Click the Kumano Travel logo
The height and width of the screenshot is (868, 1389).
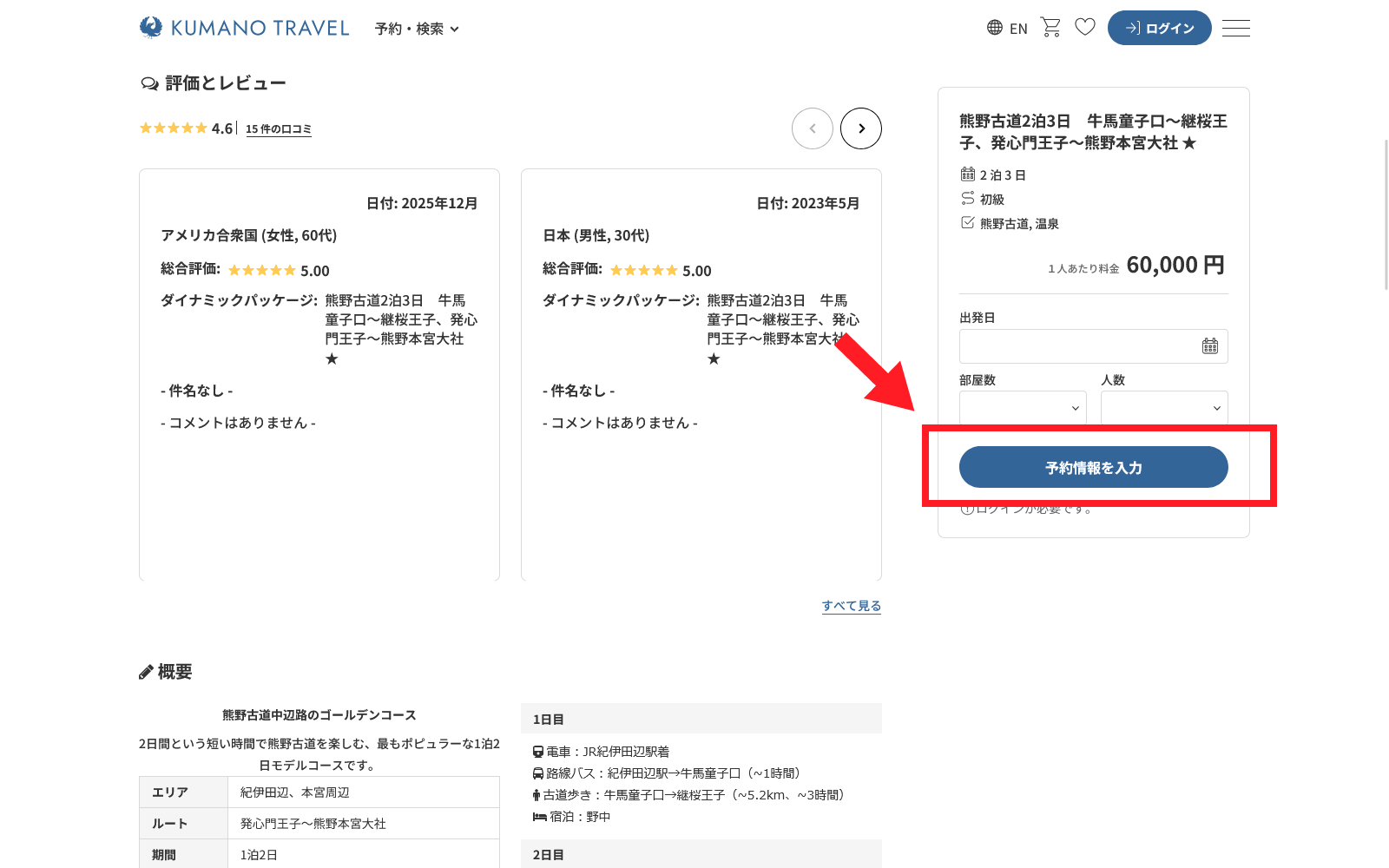[x=244, y=28]
